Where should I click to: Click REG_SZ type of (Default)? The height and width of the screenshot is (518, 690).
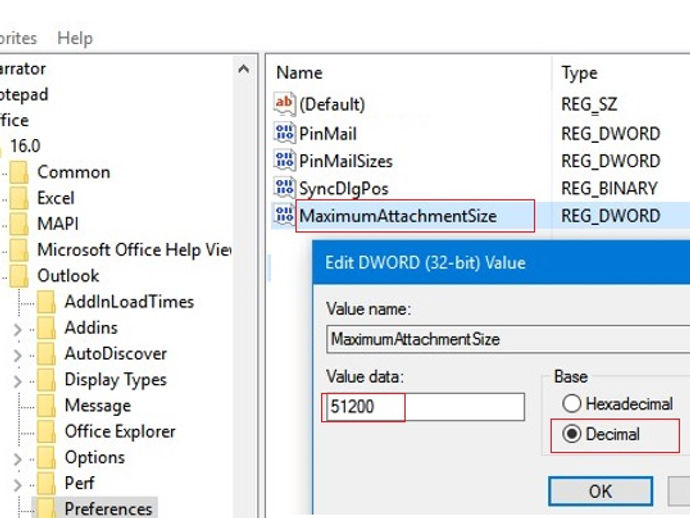click(x=589, y=105)
